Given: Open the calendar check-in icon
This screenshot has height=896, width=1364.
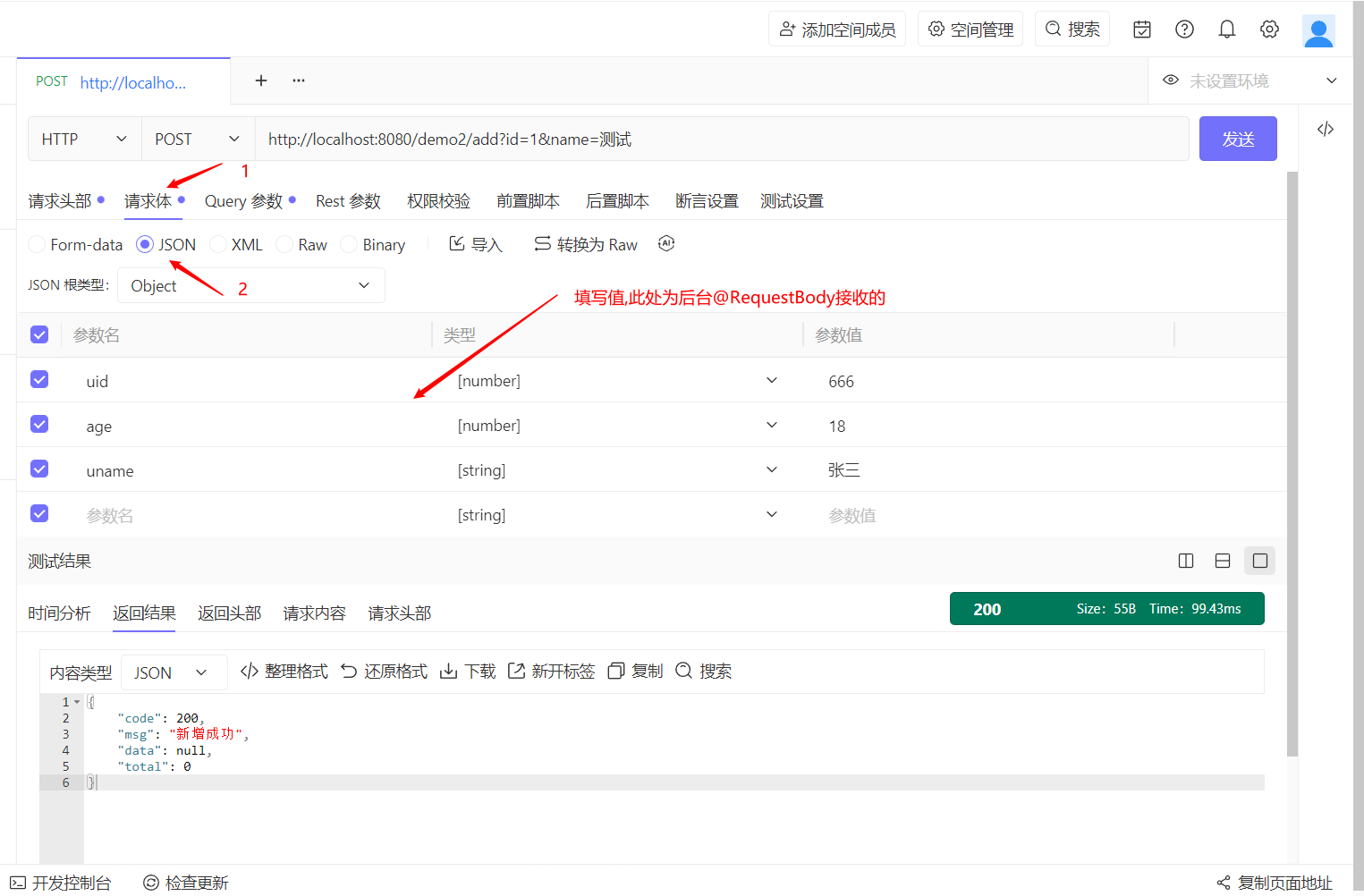Looking at the screenshot, I should click(1142, 30).
